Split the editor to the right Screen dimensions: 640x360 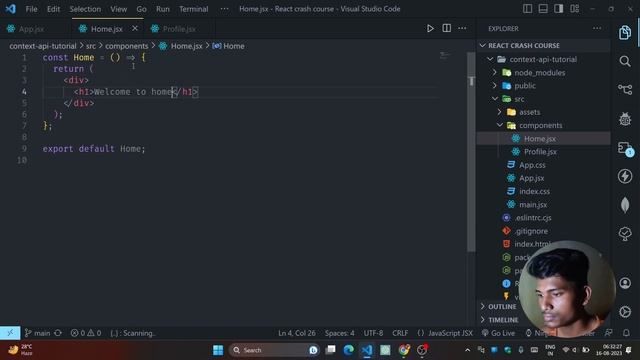[447, 28]
